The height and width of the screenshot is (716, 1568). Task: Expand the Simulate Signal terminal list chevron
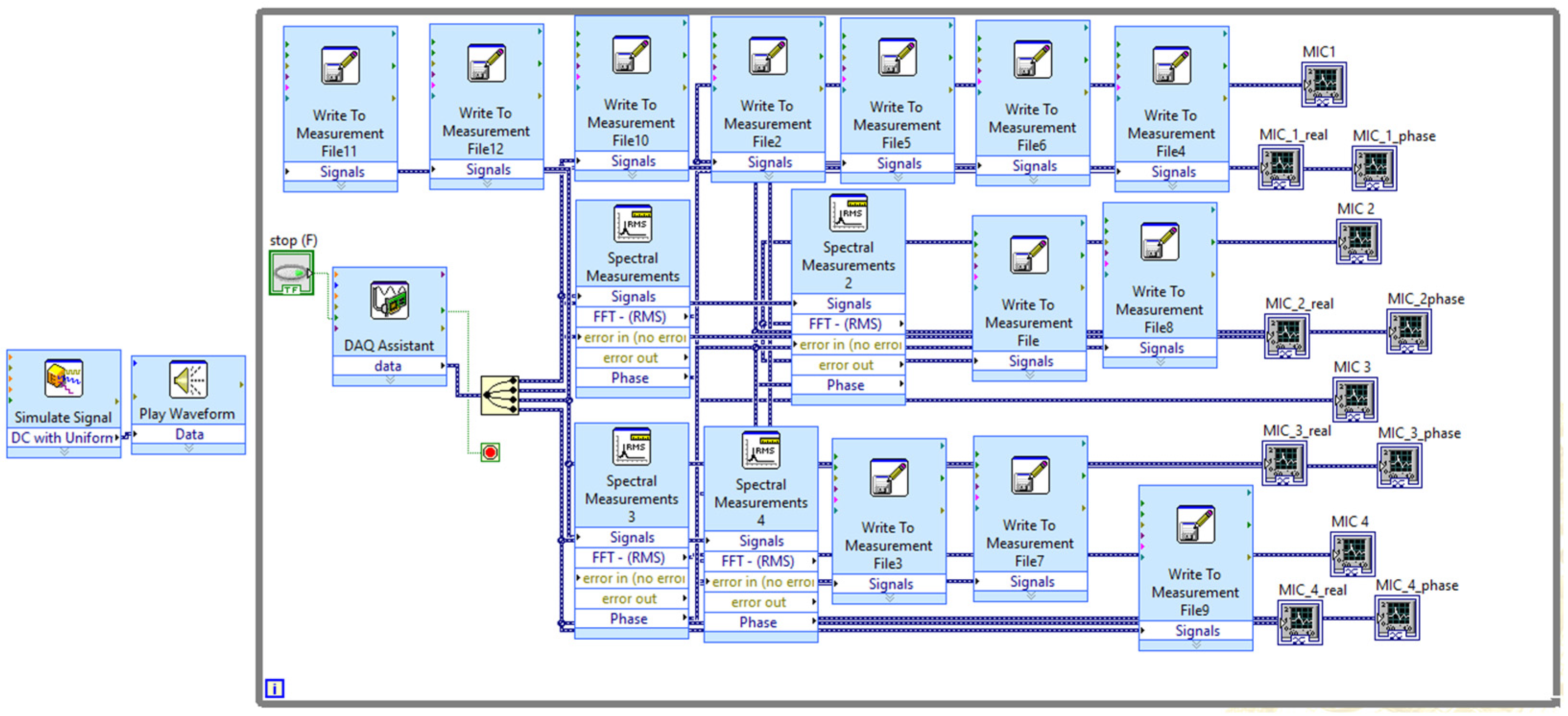point(64,452)
